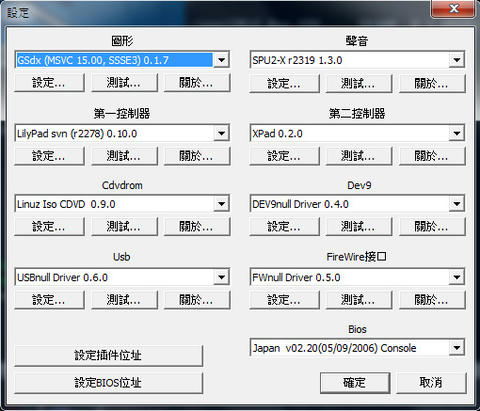The image size is (480, 411).
Task: Expand the 第二控制器 XPad dropdown
Action: (456, 134)
